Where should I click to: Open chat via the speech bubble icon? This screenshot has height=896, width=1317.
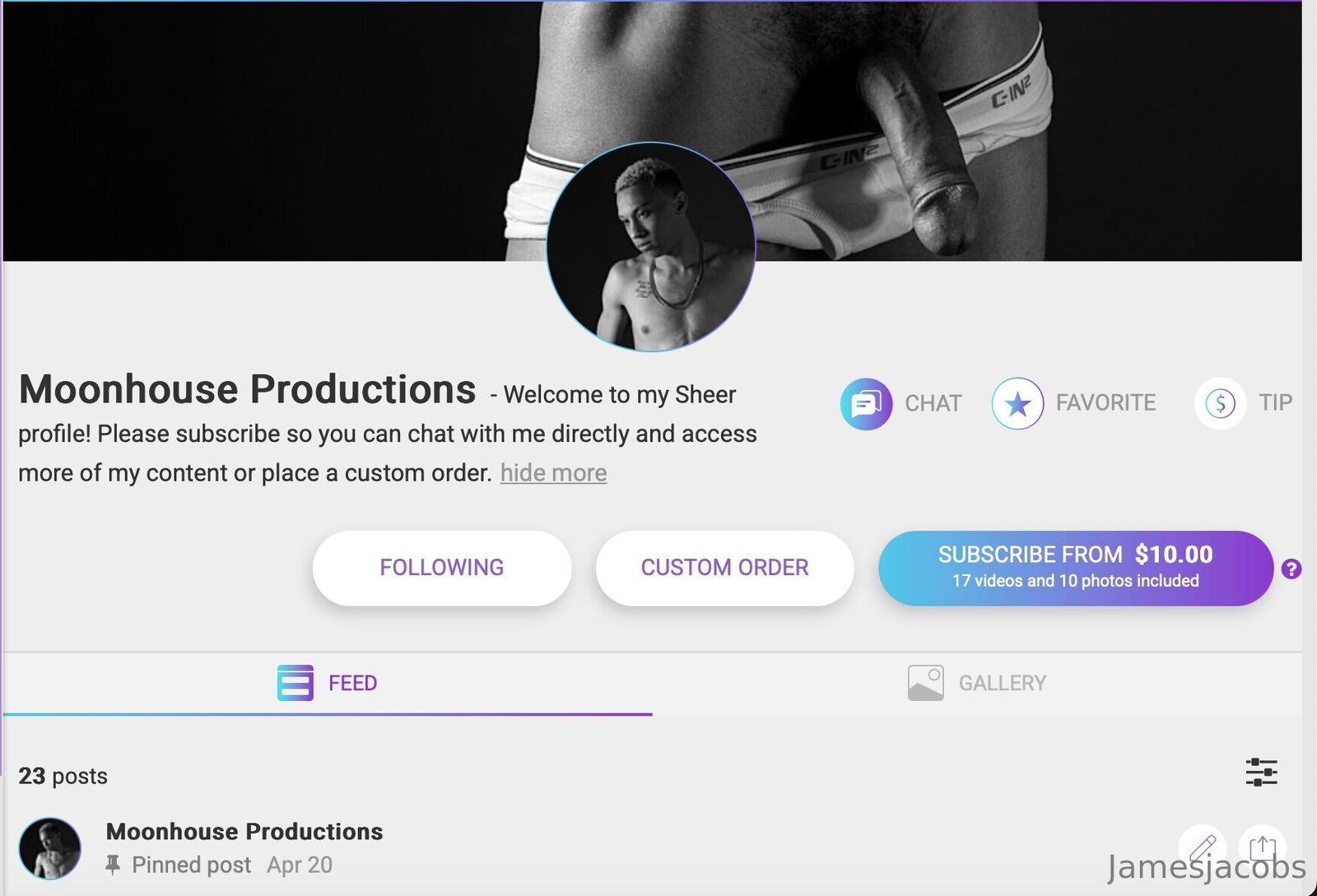click(866, 403)
